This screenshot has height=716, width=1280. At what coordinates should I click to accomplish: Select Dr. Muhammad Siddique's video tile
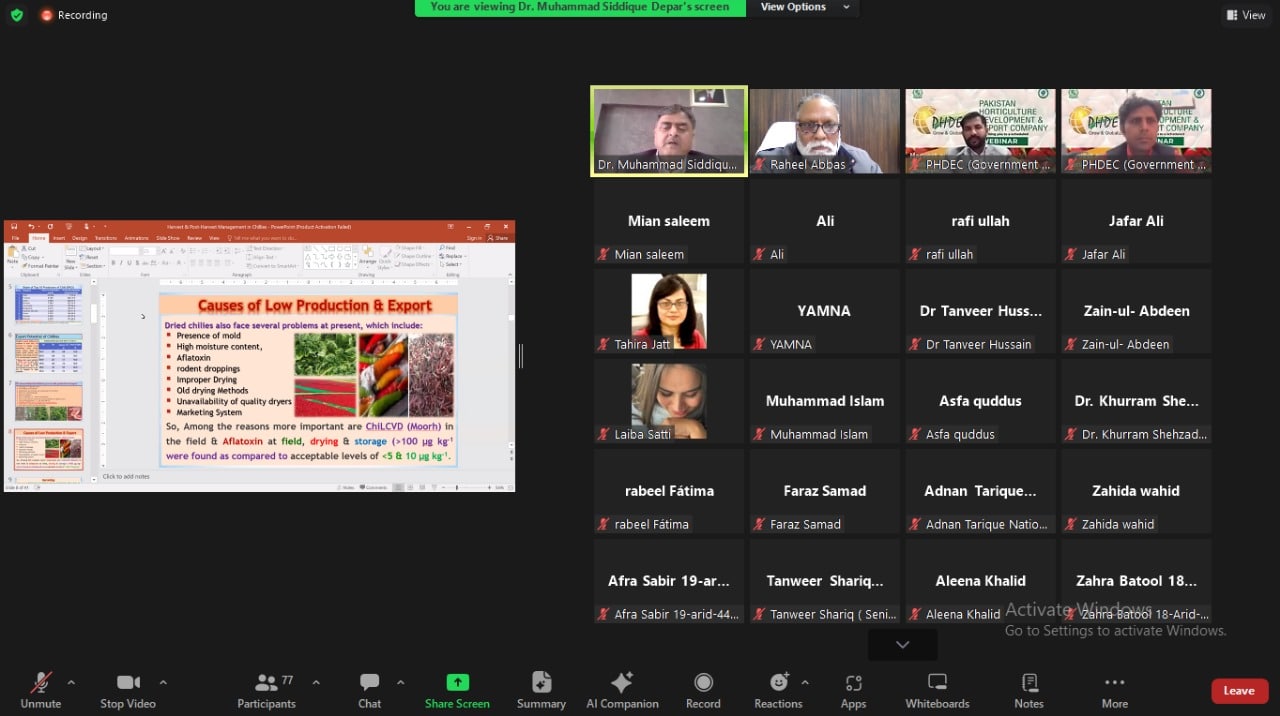[669, 131]
